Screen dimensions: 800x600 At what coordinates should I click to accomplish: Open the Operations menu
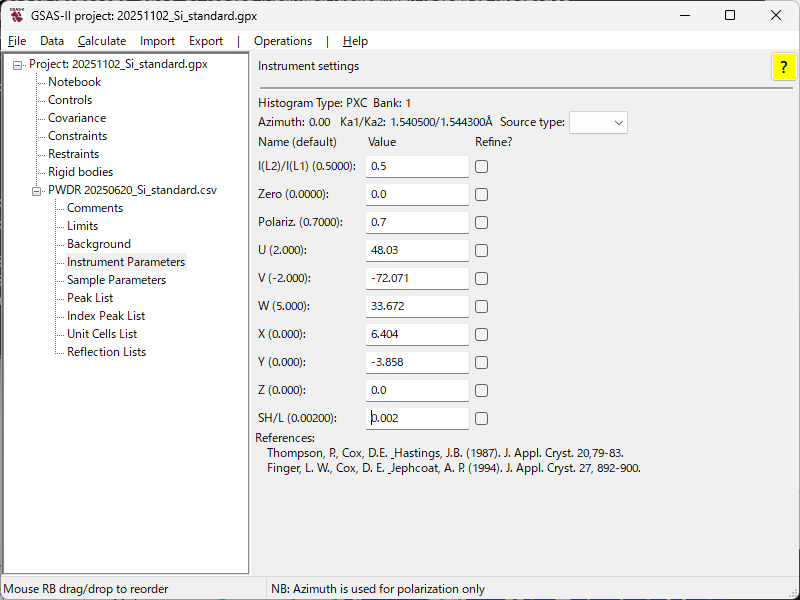coord(283,41)
